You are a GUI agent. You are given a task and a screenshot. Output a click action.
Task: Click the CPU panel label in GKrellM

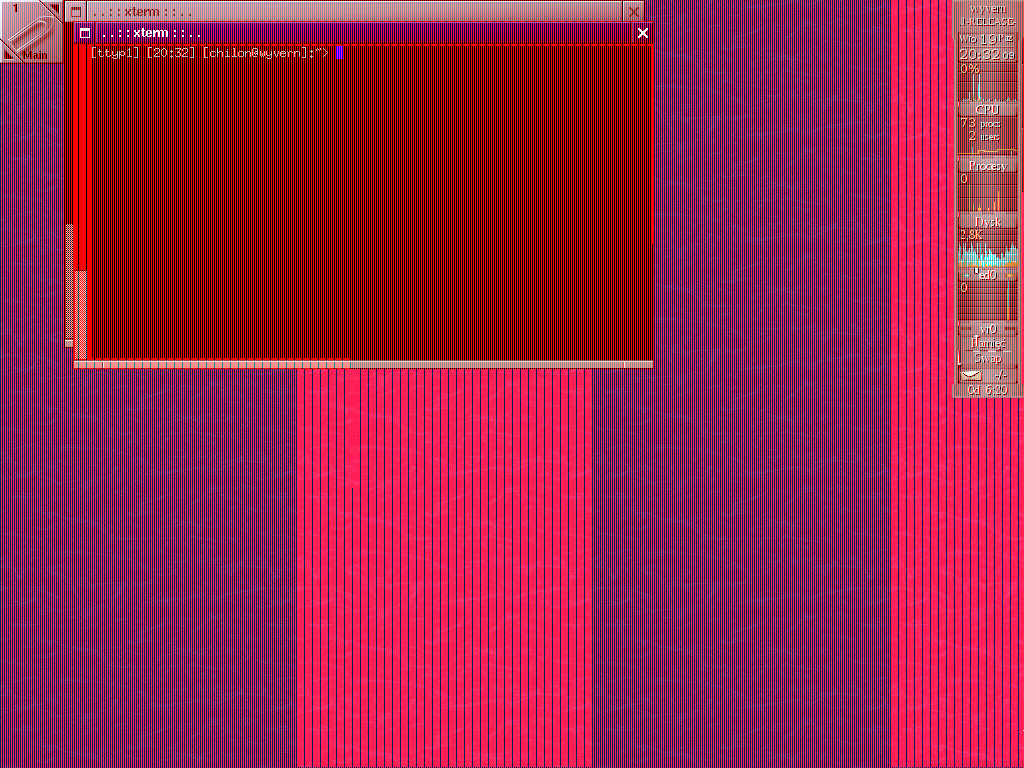pyautogui.click(x=987, y=108)
